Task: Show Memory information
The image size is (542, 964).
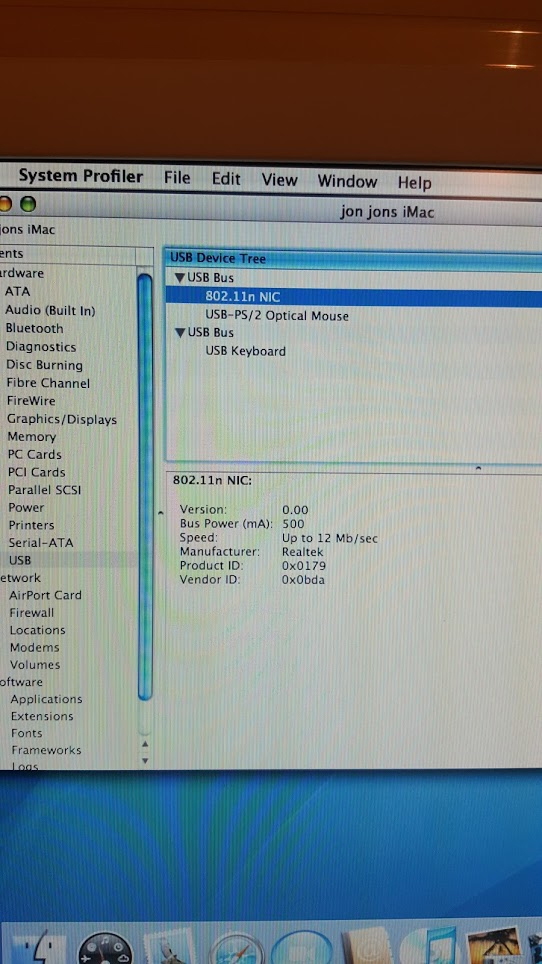Action: tap(31, 437)
